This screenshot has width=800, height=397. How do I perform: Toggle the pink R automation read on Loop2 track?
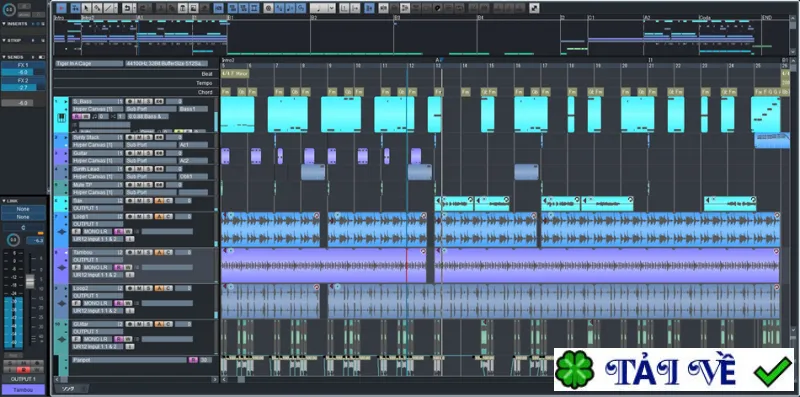pos(118,303)
